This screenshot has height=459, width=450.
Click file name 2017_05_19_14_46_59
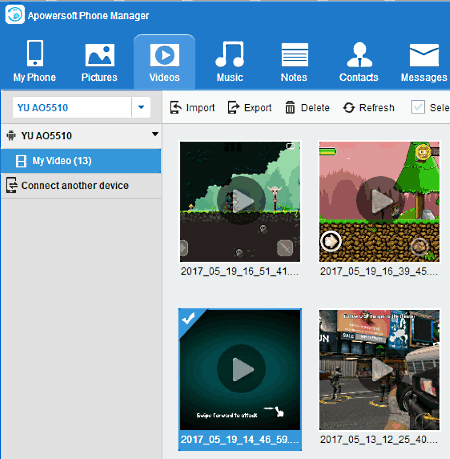click(x=240, y=440)
